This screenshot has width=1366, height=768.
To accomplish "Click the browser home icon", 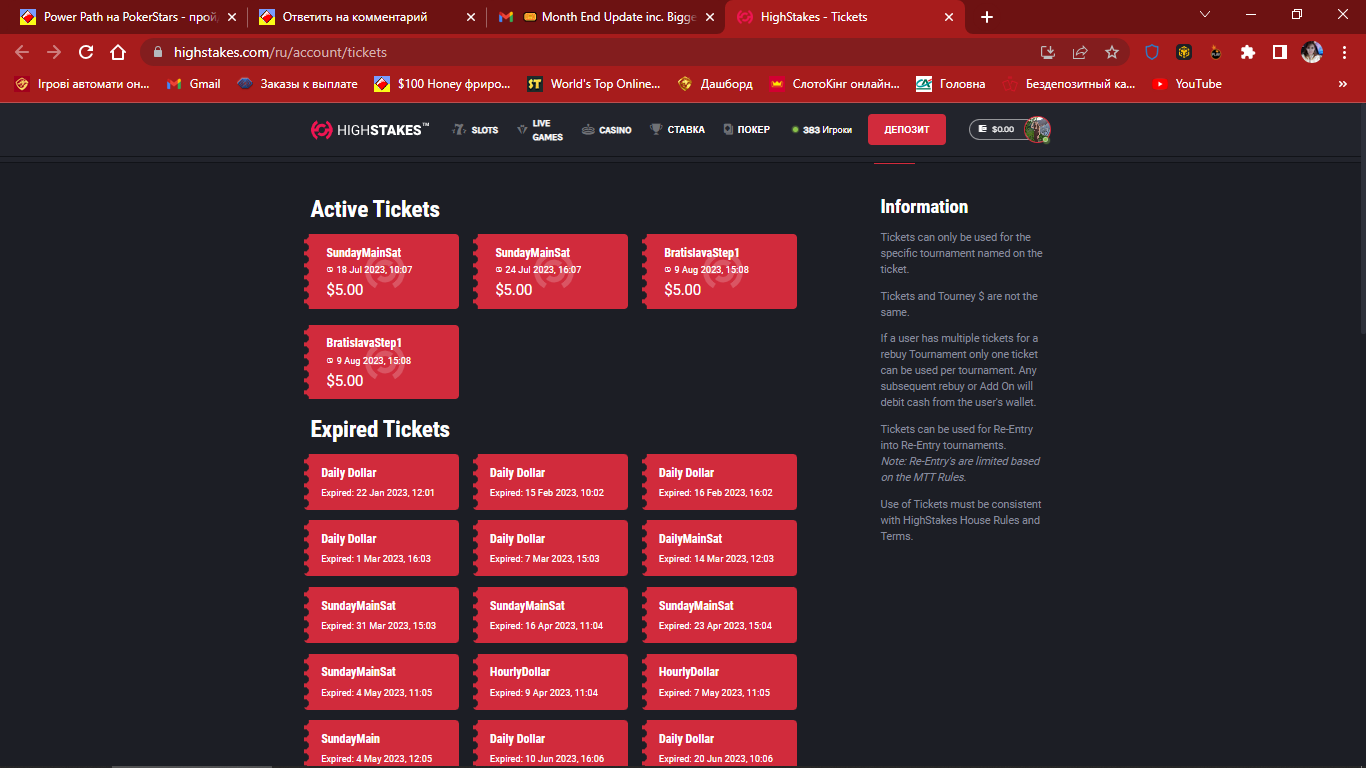I will (x=118, y=52).
